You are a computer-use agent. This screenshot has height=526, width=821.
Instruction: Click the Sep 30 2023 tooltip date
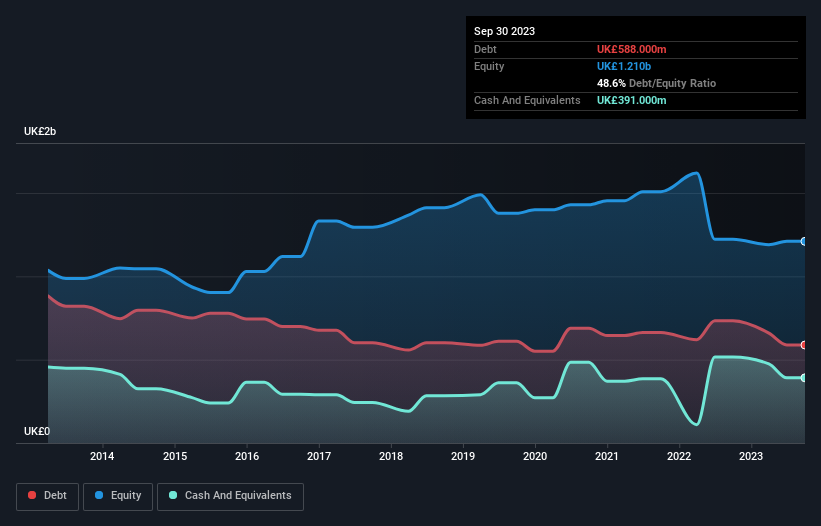tap(505, 31)
